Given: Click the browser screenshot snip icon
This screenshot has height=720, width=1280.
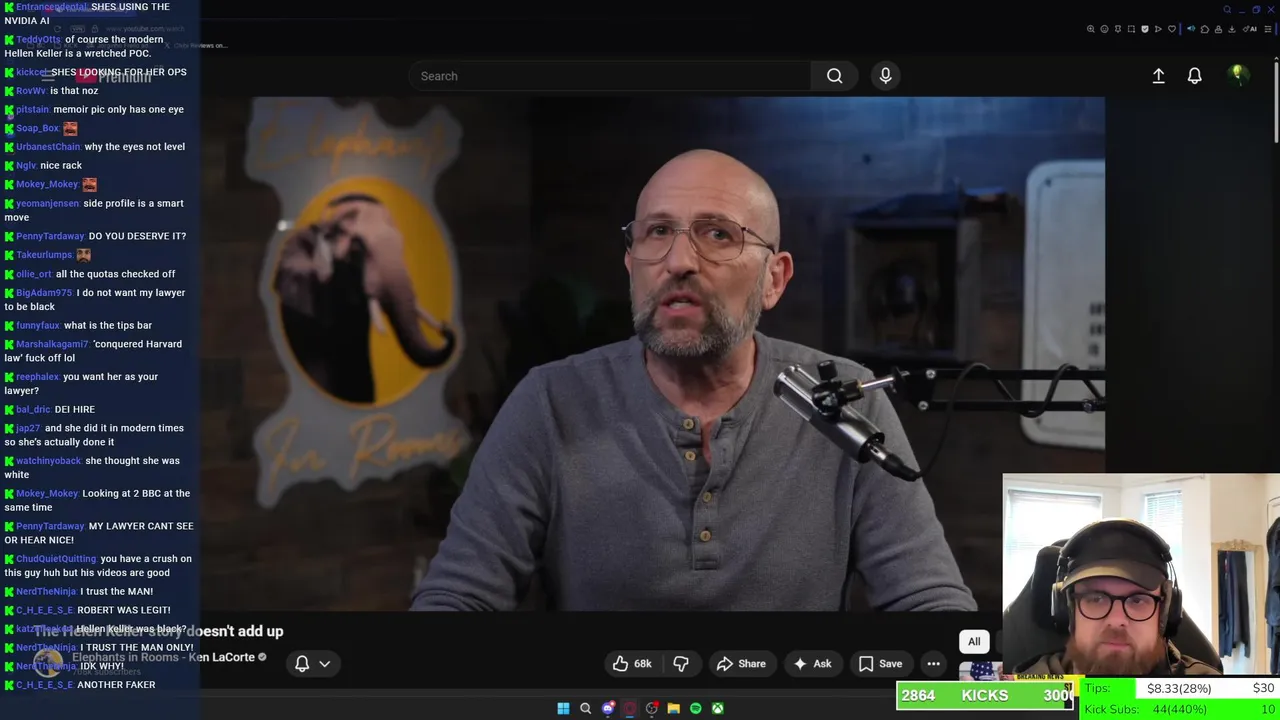Looking at the screenshot, I should 1131,29.
